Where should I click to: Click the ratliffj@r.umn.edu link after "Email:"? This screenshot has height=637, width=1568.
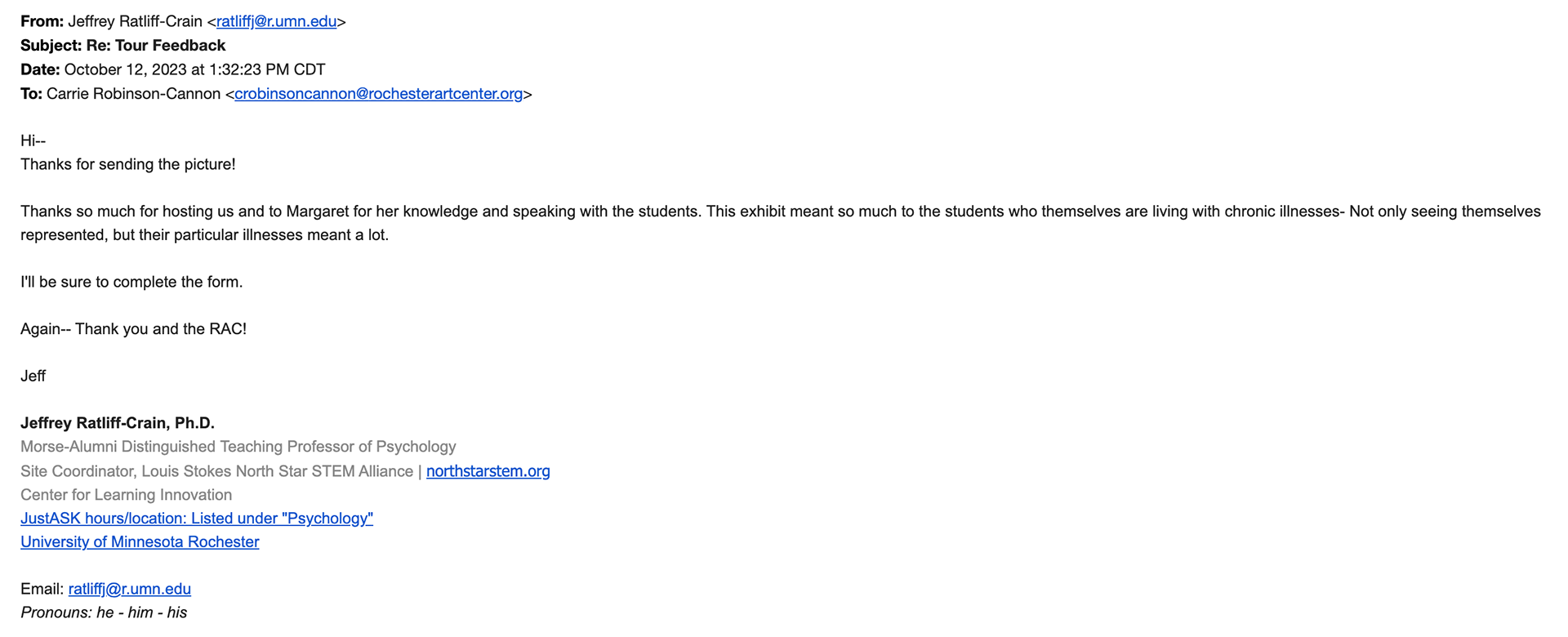pyautogui.click(x=130, y=589)
